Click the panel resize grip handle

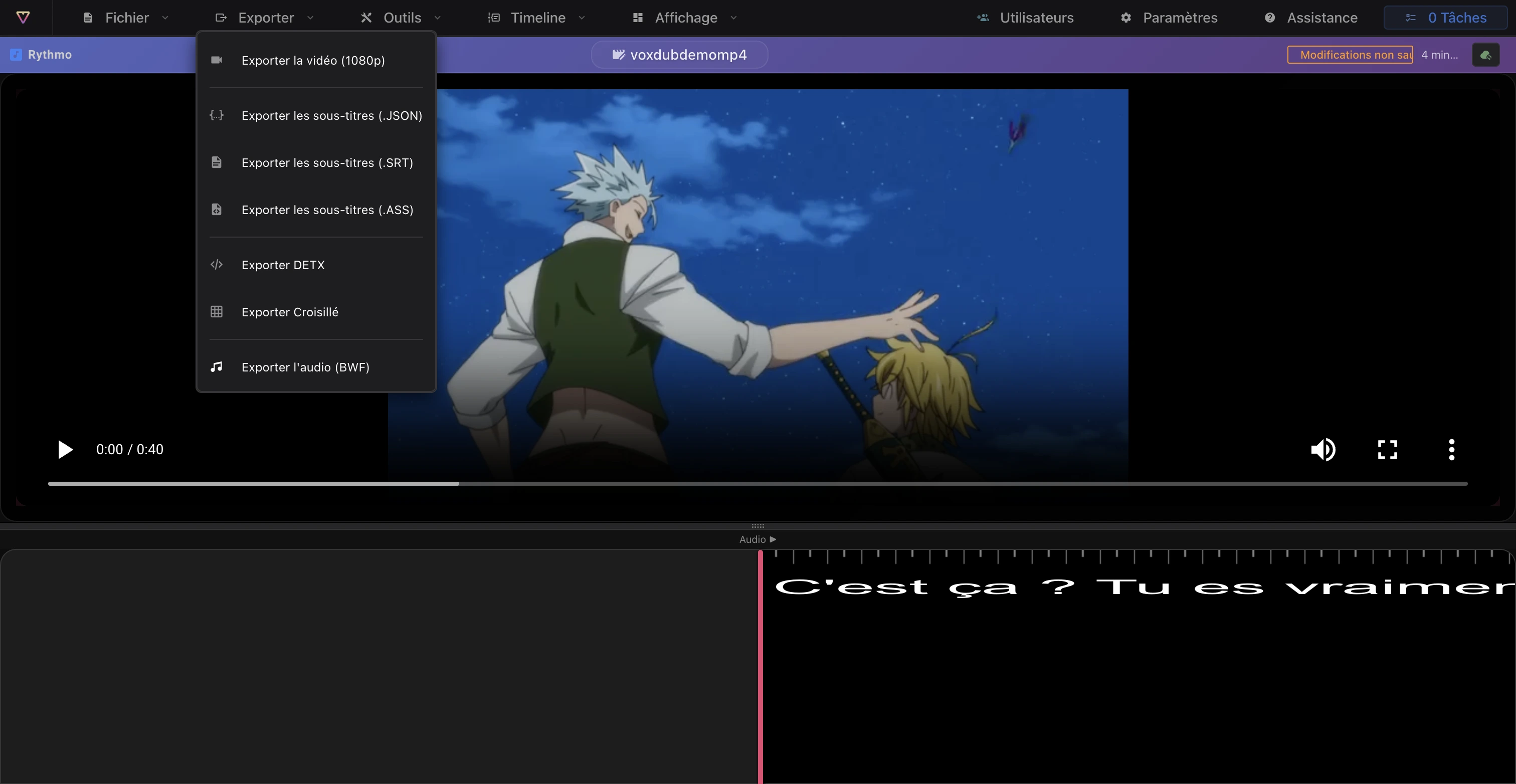[x=758, y=526]
